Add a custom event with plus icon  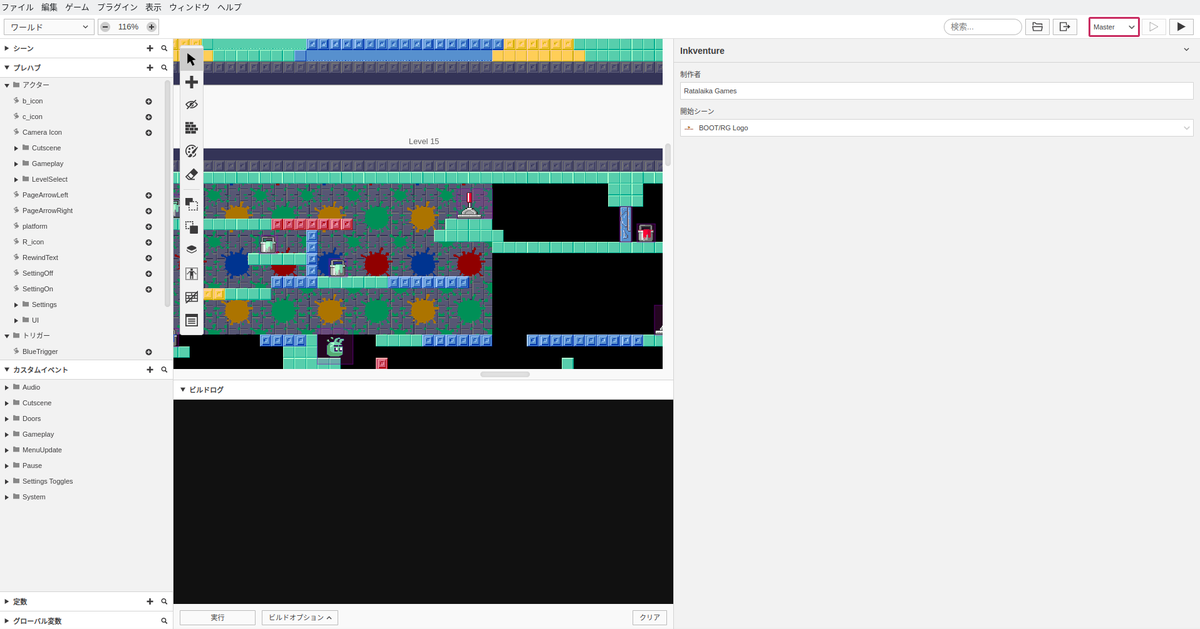pos(150,370)
